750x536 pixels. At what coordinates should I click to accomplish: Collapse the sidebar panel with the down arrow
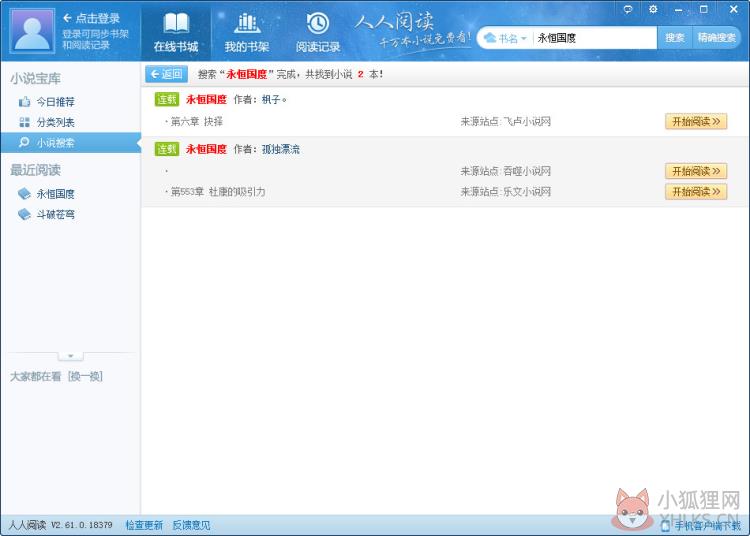point(70,356)
